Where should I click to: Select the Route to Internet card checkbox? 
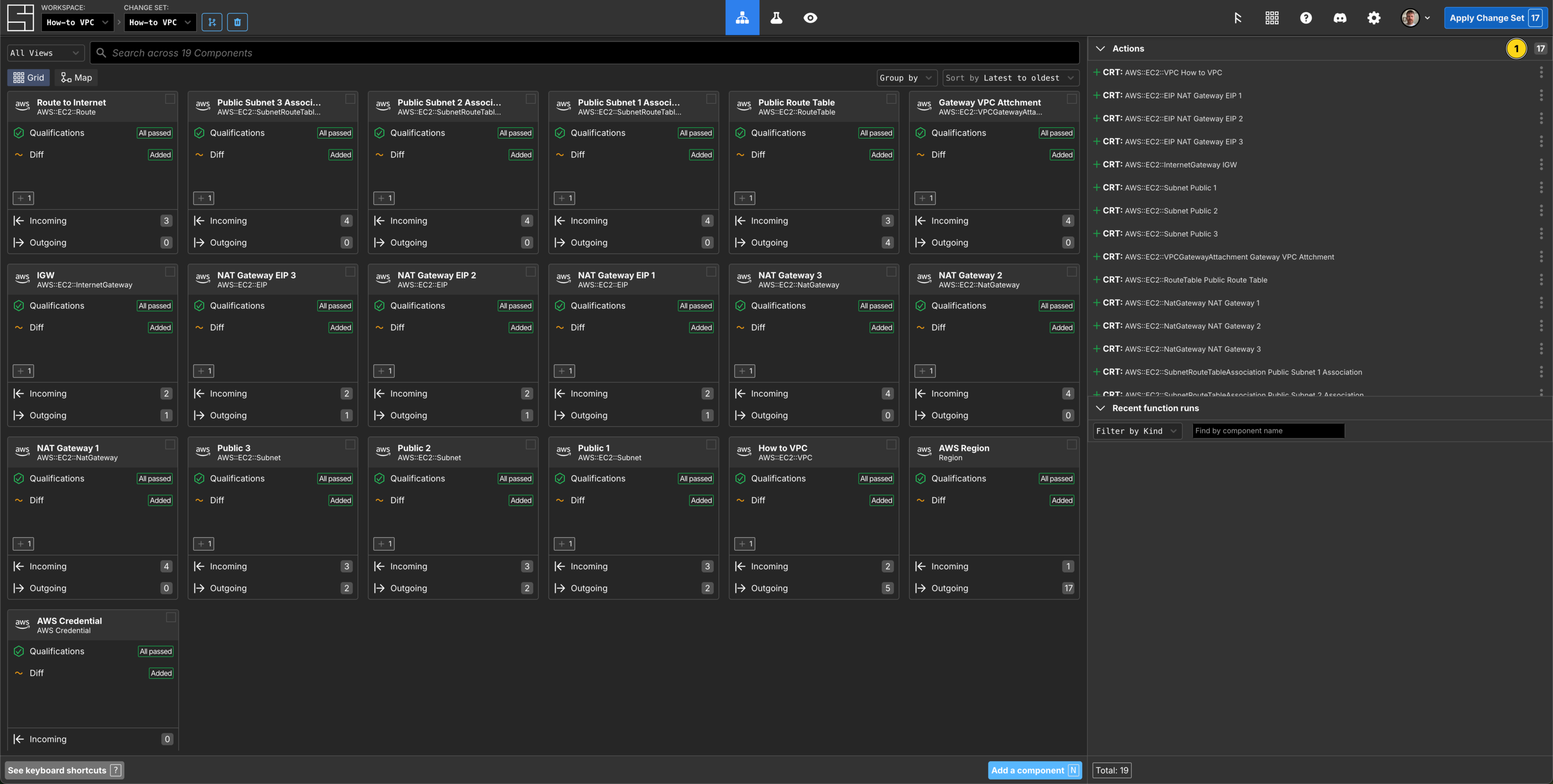point(170,99)
